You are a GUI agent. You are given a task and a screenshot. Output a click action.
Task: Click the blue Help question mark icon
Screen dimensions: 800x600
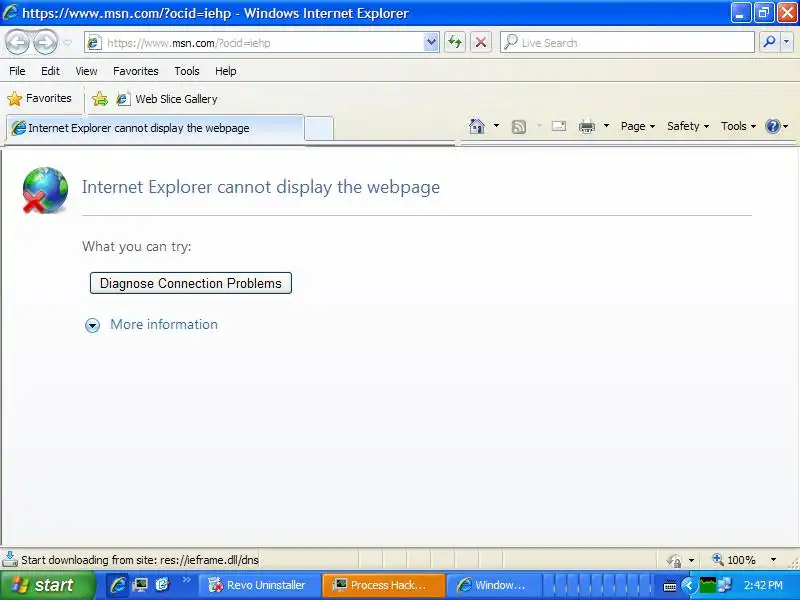tap(773, 126)
